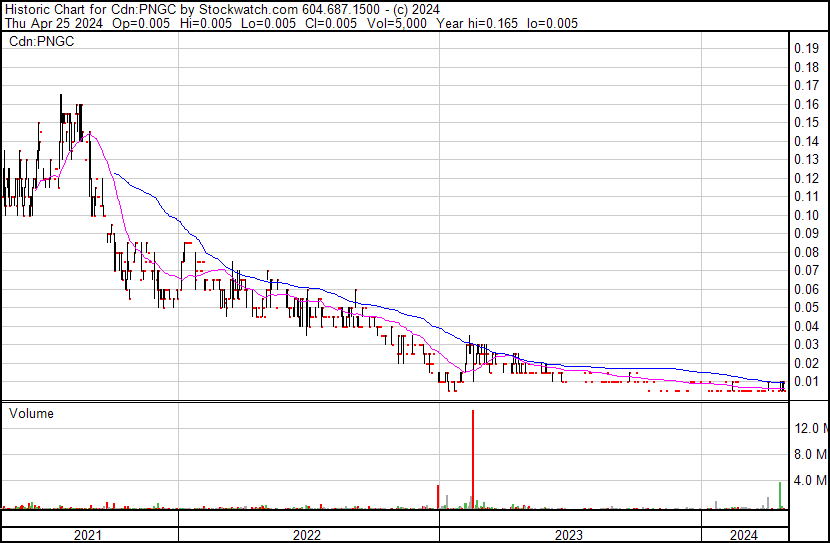Click the Stockwatch.com text in the header
830x543 pixels.
[x=250, y=8]
